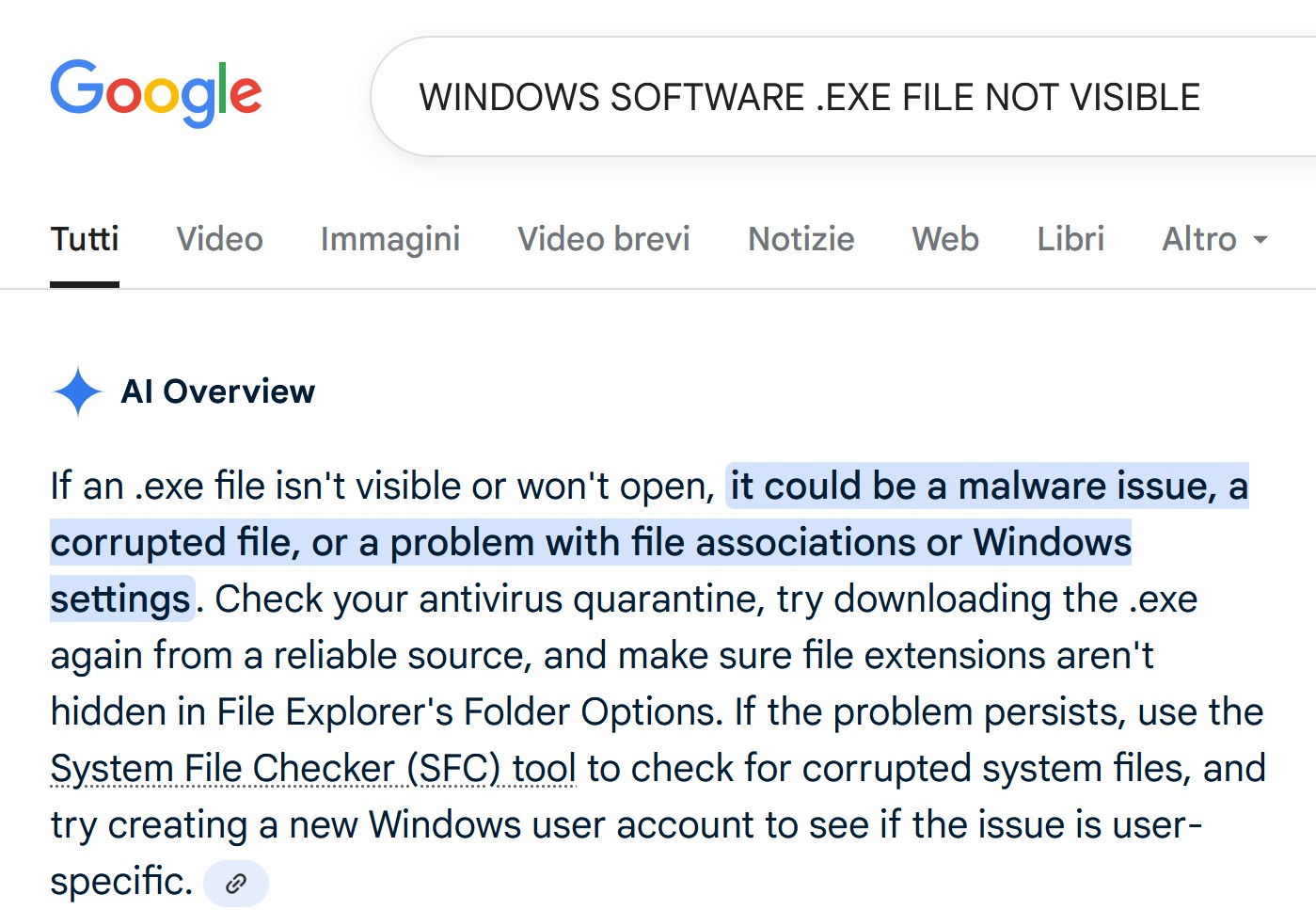The height and width of the screenshot is (910, 1316).
Task: Click inside the search query field
Action: click(844, 97)
